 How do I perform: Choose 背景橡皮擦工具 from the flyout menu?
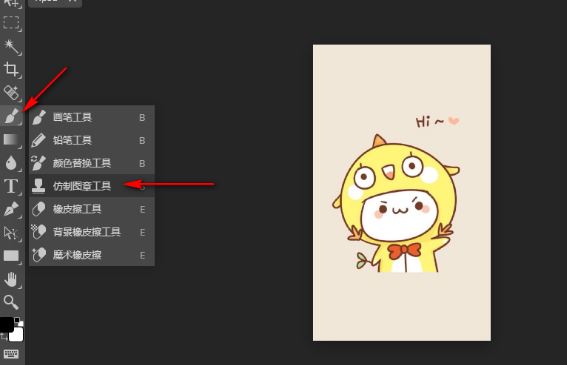click(92, 232)
